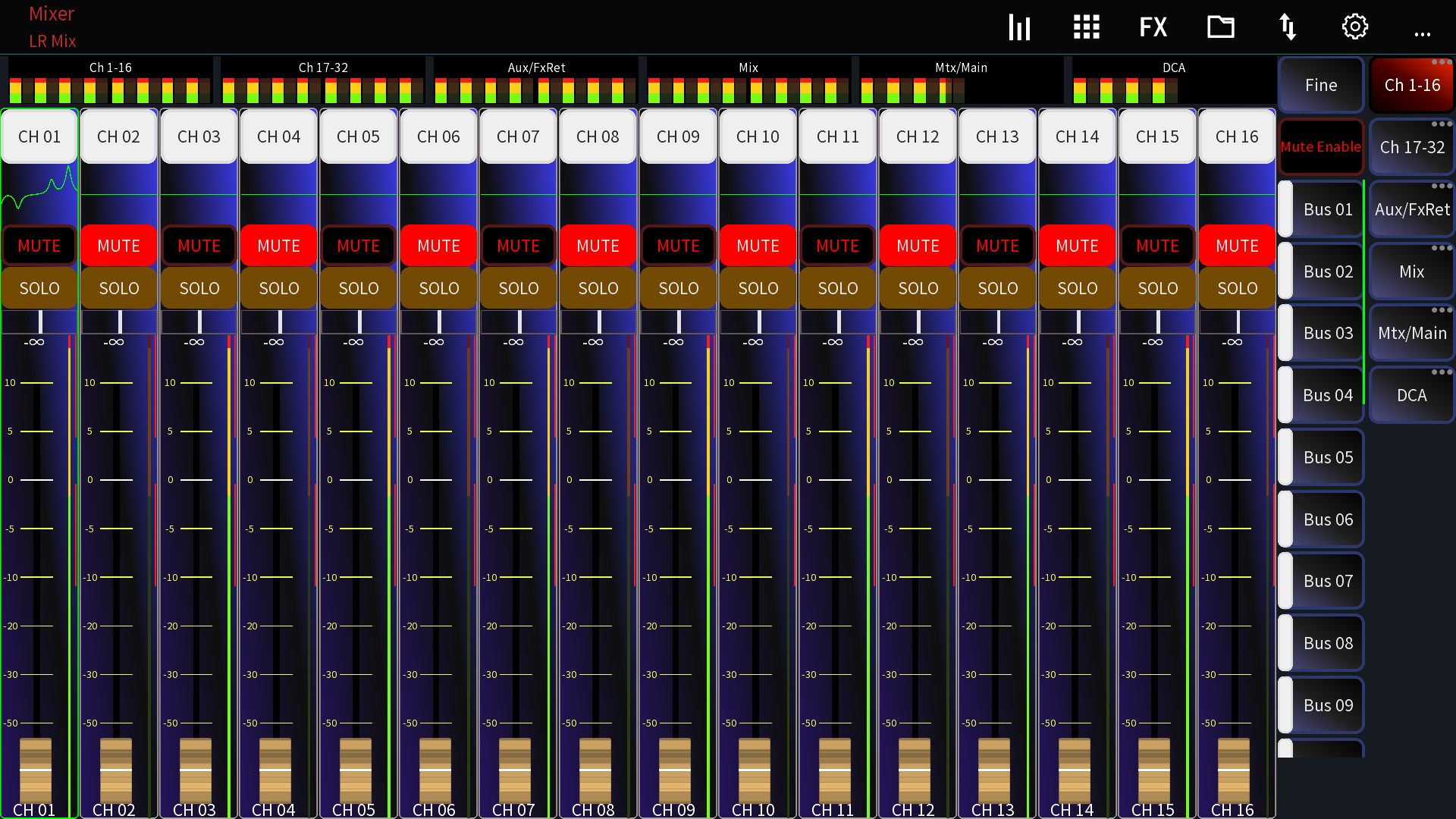Open the mixer settings
The height and width of the screenshot is (819, 1456).
[1354, 27]
